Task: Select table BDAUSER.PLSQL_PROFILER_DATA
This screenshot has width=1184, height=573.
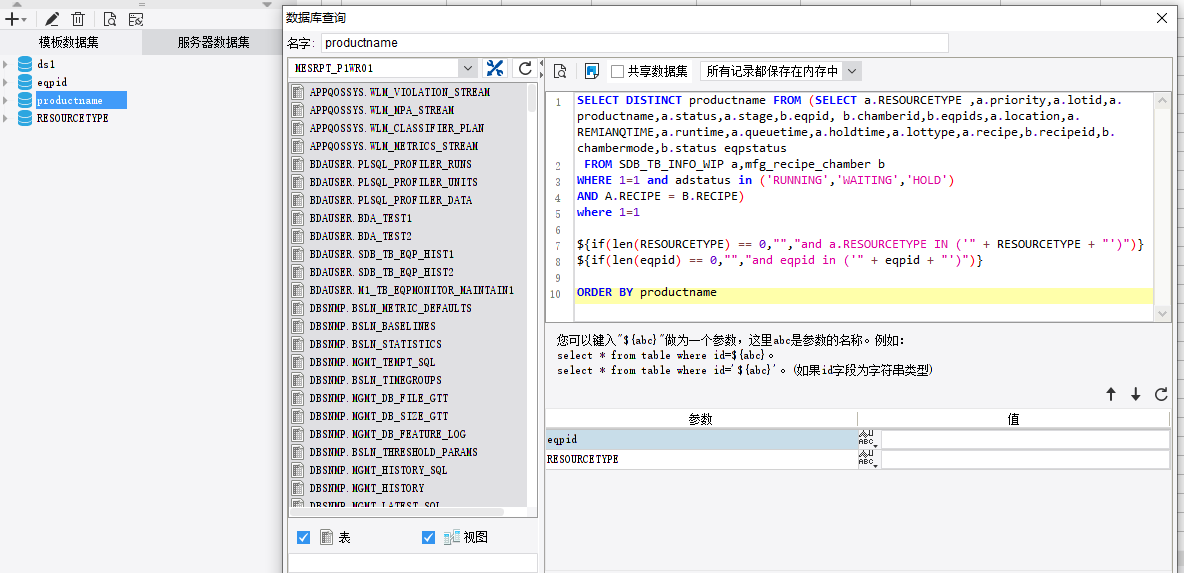Action: (x=390, y=200)
